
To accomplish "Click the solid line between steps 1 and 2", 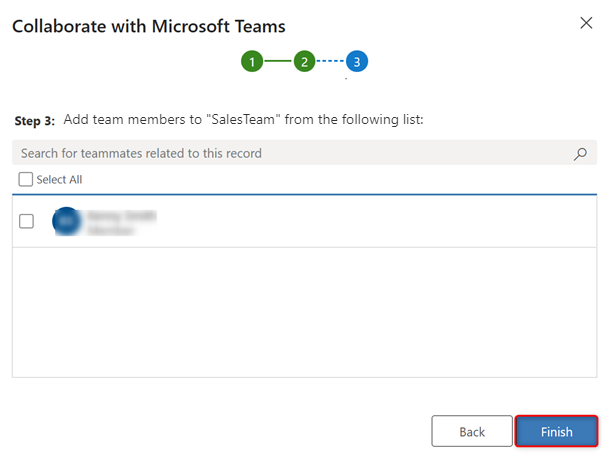I will pyautogui.click(x=278, y=61).
